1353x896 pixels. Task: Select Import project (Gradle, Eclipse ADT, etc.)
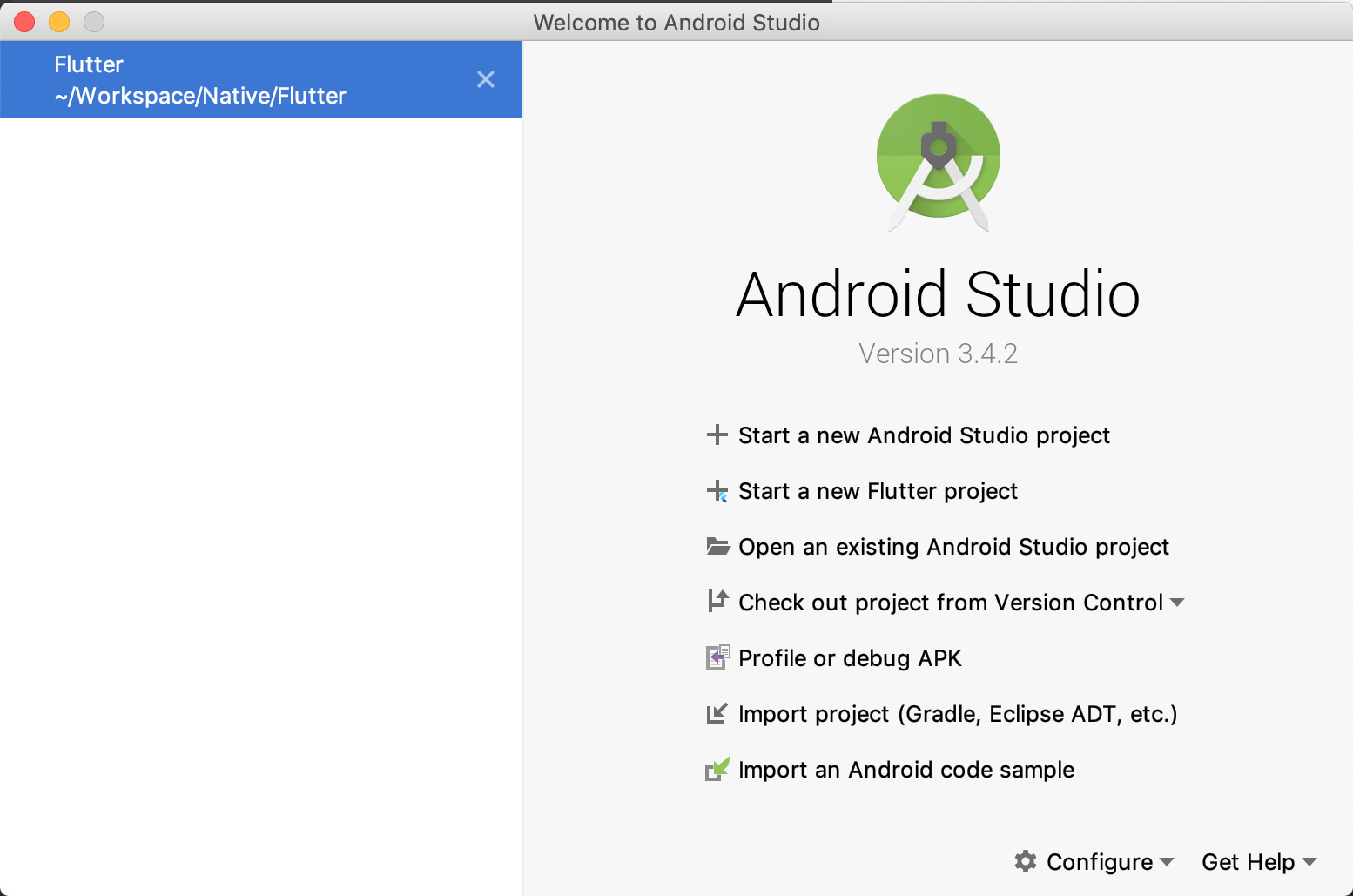[958, 714]
